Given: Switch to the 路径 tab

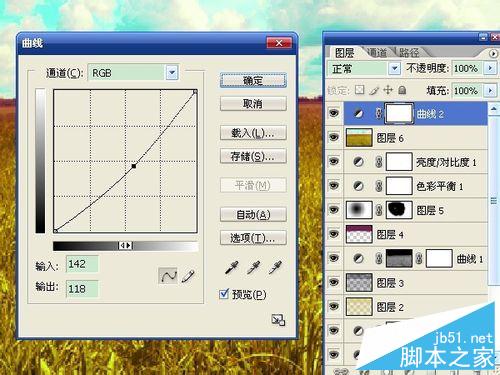Looking at the screenshot, I should 409,52.
